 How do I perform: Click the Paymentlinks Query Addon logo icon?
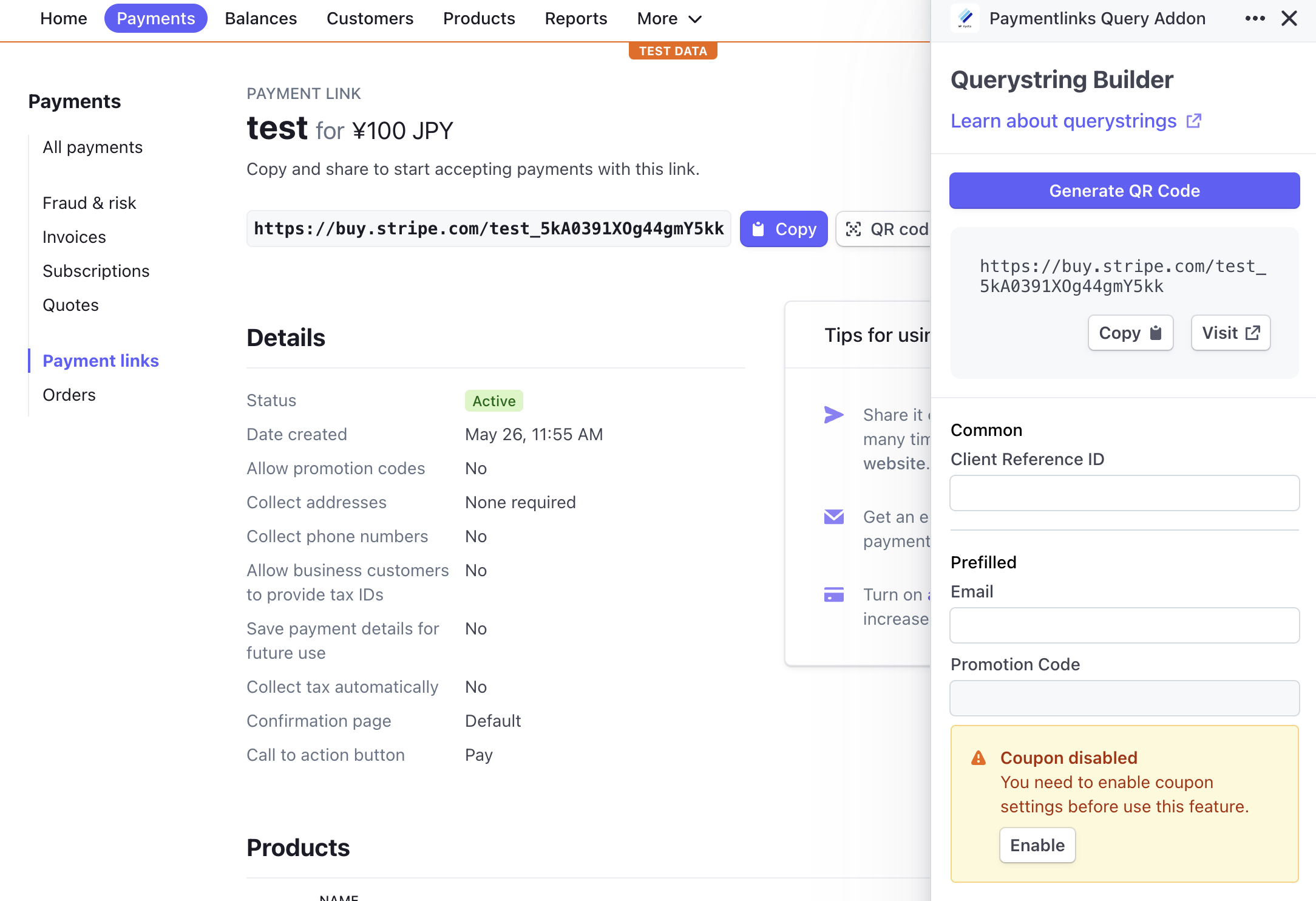click(x=965, y=18)
